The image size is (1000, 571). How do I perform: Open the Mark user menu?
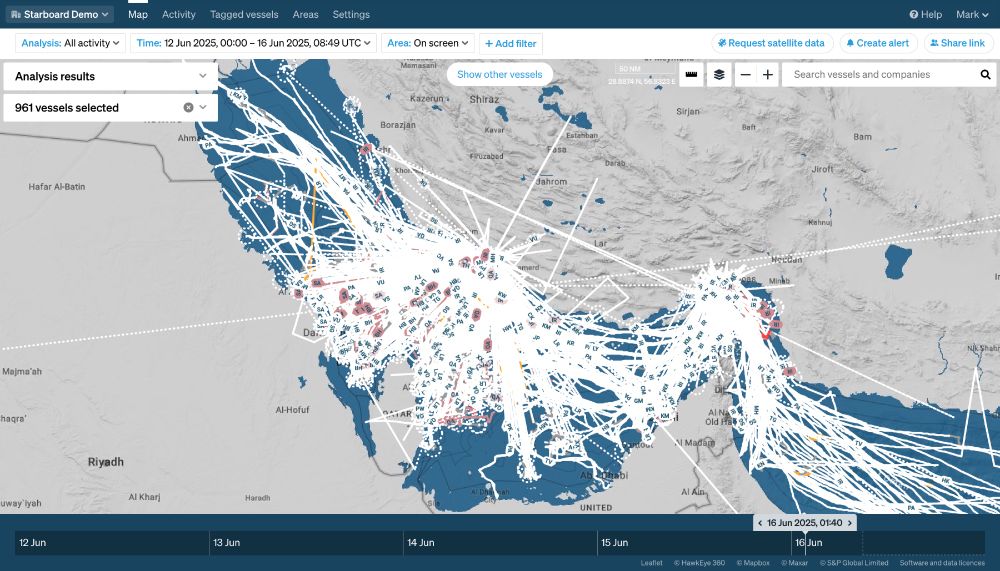pyautogui.click(x=972, y=14)
